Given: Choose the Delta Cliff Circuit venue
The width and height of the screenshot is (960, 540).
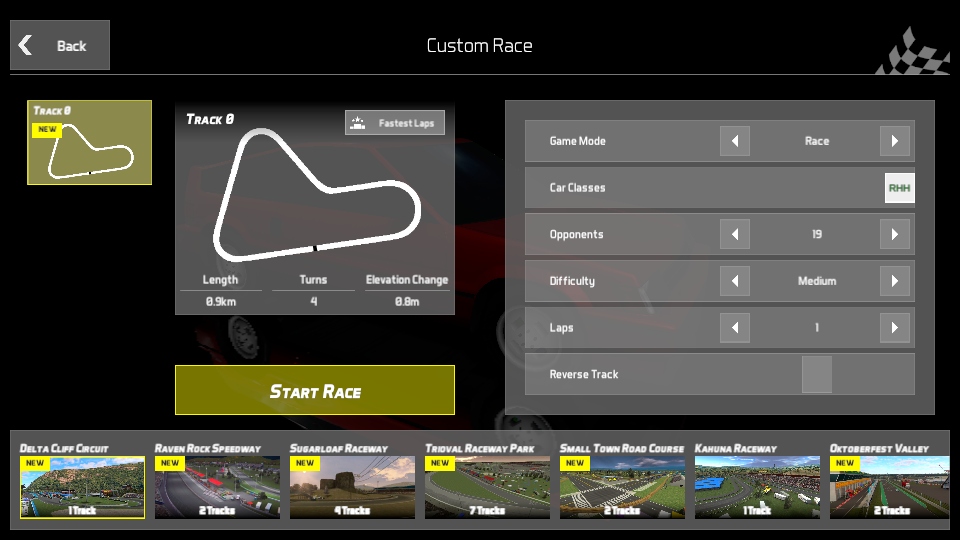Looking at the screenshot, I should click(82, 487).
